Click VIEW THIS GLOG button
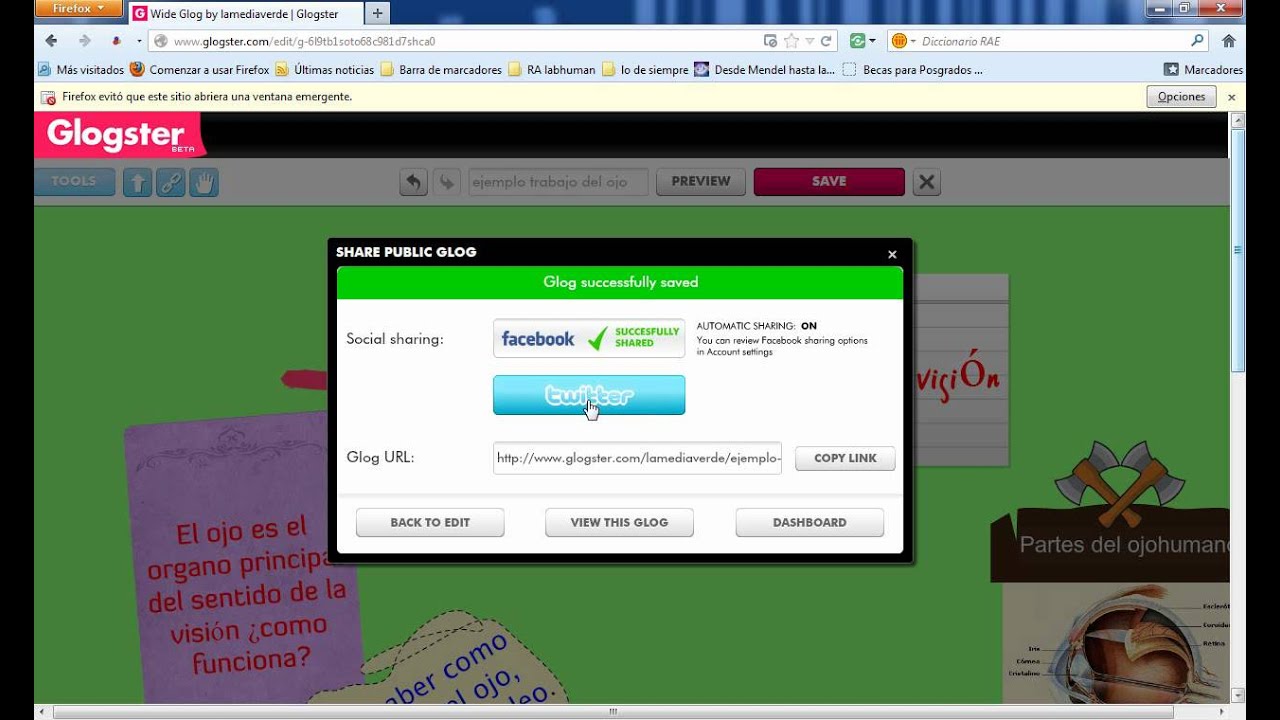Viewport: 1280px width, 720px height. pyautogui.click(x=619, y=522)
